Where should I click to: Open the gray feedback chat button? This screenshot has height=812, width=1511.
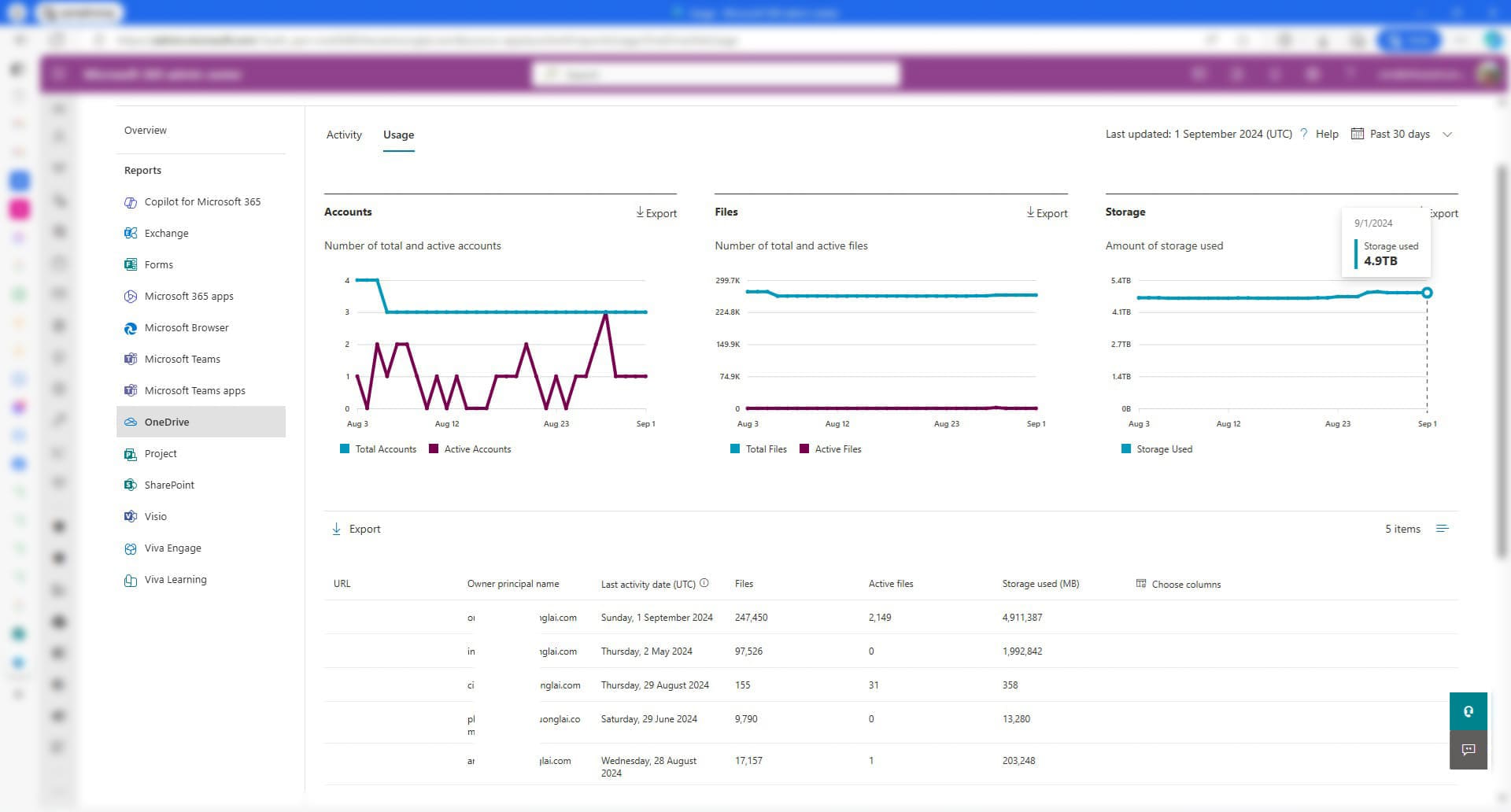1469,750
